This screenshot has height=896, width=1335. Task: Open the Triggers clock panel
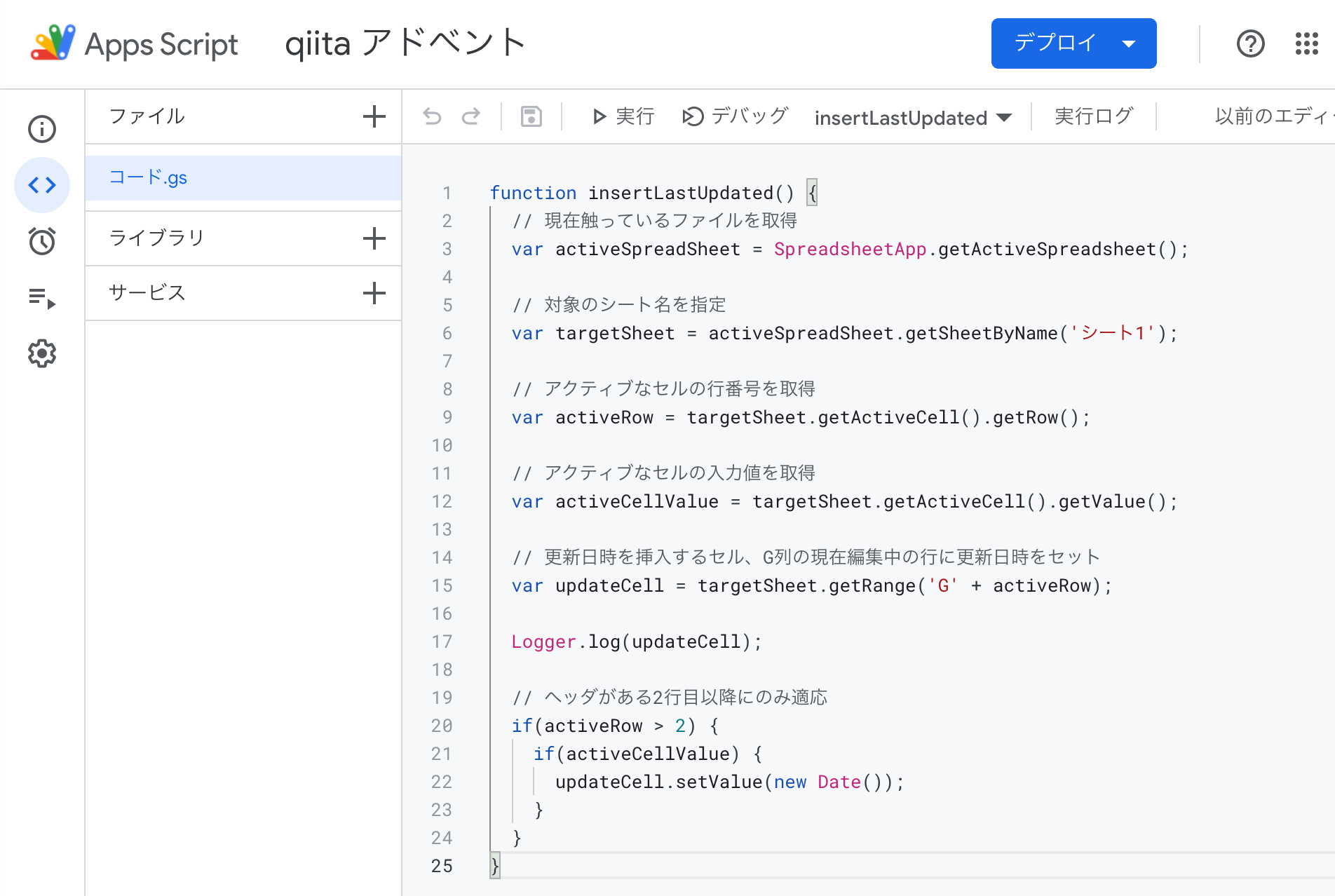click(41, 241)
